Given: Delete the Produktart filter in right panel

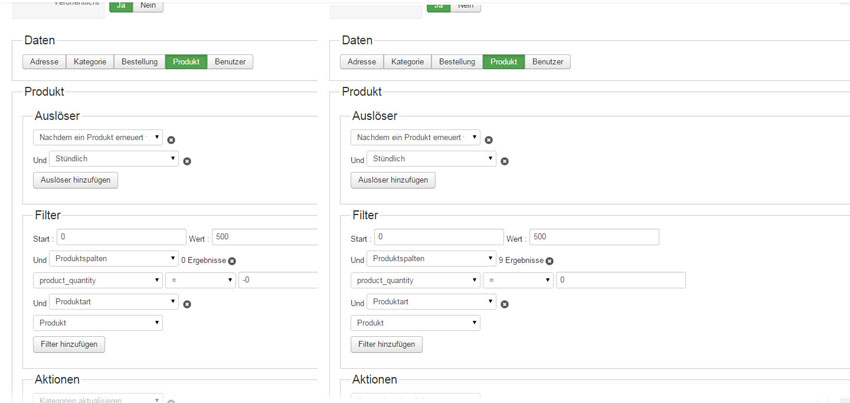Looking at the screenshot, I should (x=504, y=304).
